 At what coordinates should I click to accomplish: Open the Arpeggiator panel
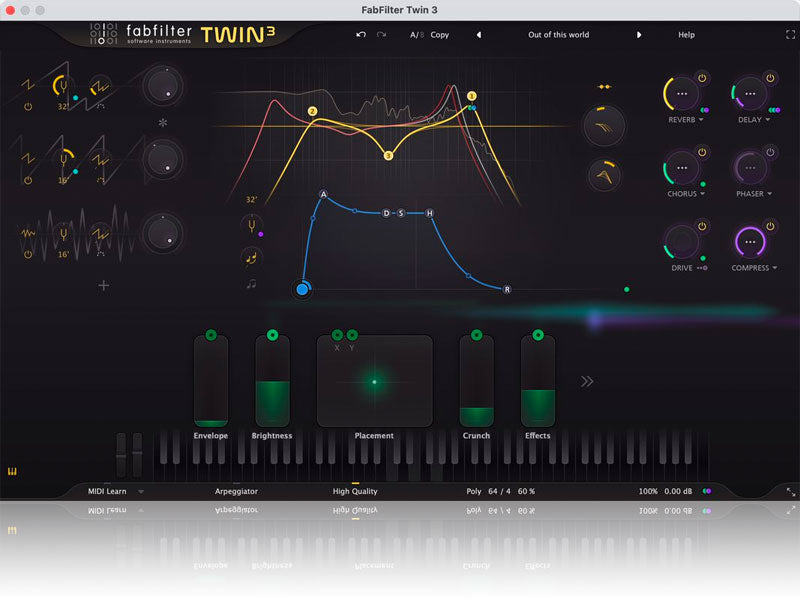[236, 491]
